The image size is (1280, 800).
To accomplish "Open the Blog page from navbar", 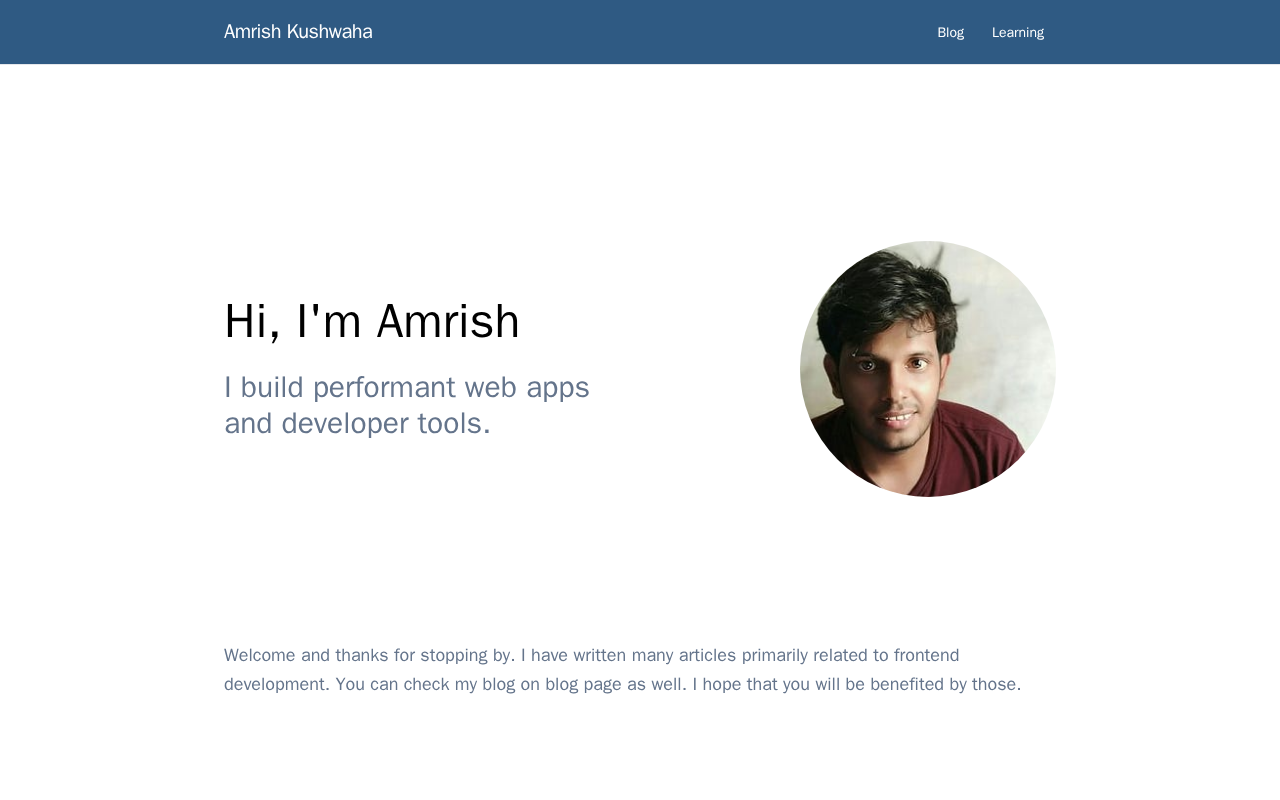I will tap(950, 32).
